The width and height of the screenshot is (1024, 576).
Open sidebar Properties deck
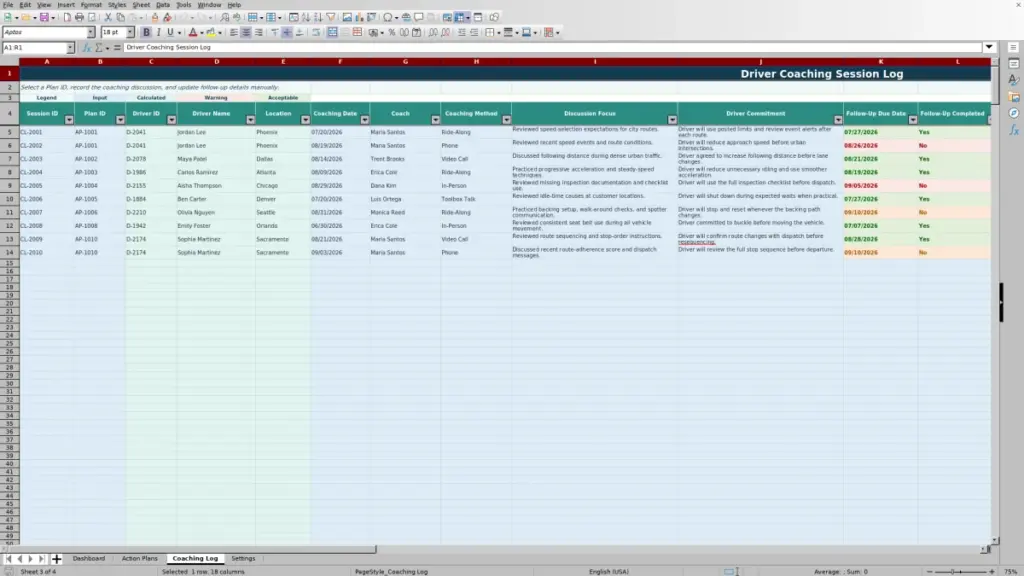(x=1014, y=63)
